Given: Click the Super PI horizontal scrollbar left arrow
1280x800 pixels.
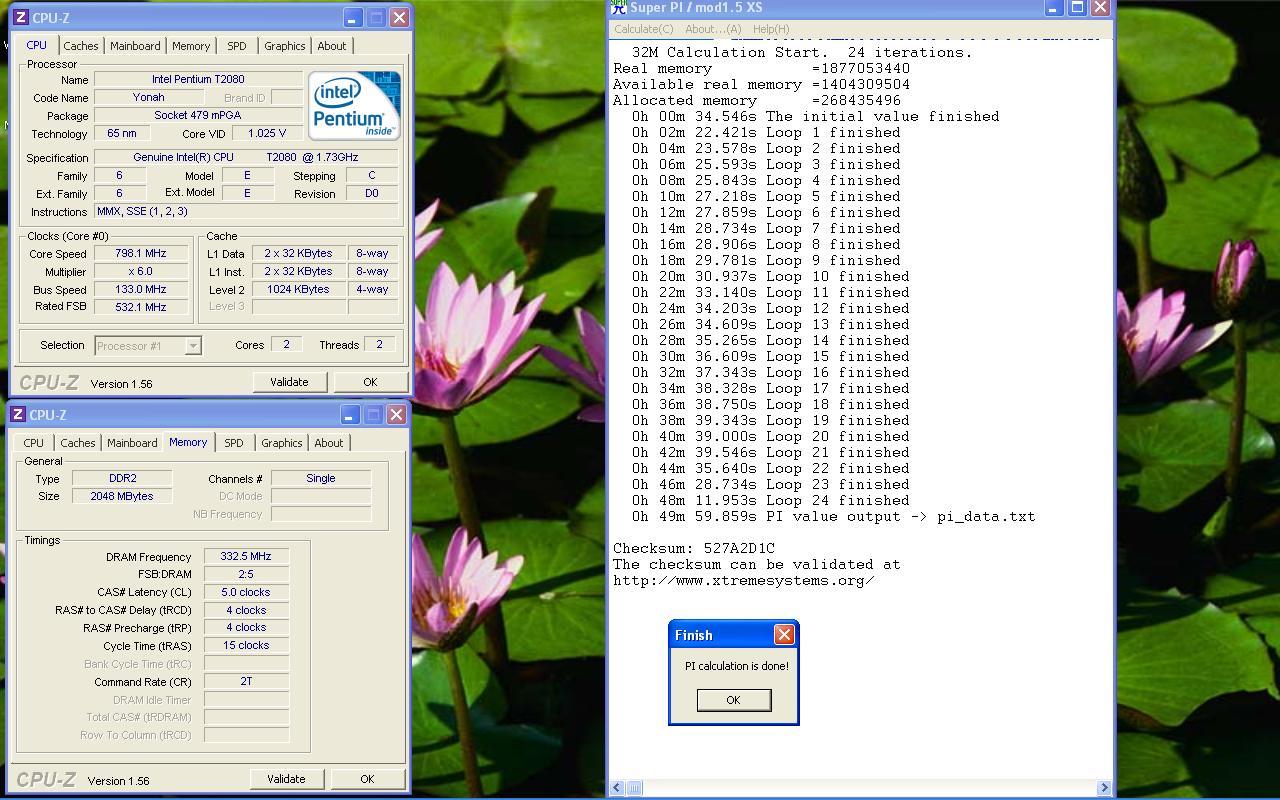Looking at the screenshot, I should click(x=616, y=788).
